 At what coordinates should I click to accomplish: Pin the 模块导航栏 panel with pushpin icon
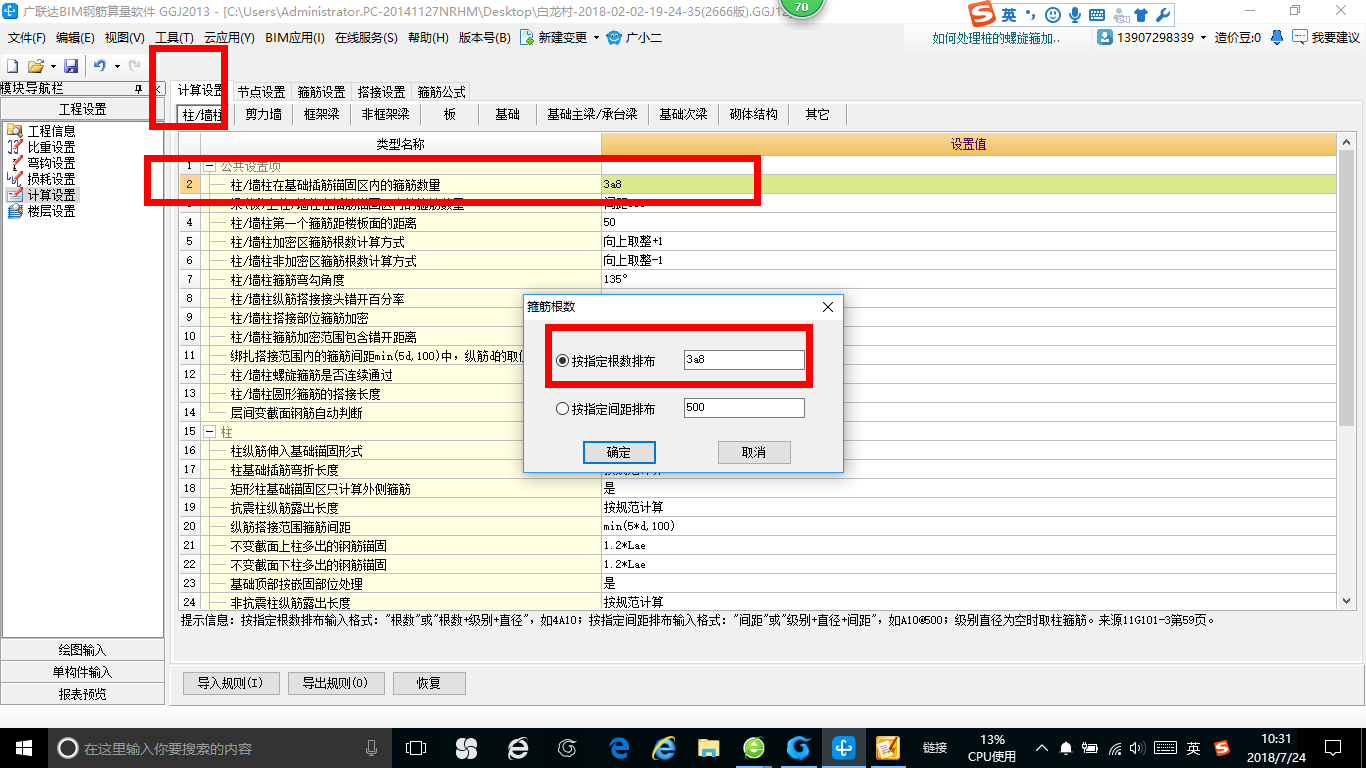[139, 89]
